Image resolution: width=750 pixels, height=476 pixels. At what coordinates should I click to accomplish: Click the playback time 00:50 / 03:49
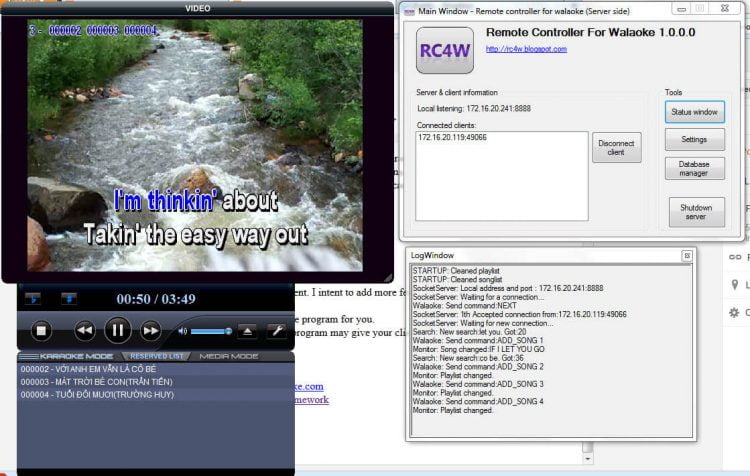point(156,299)
